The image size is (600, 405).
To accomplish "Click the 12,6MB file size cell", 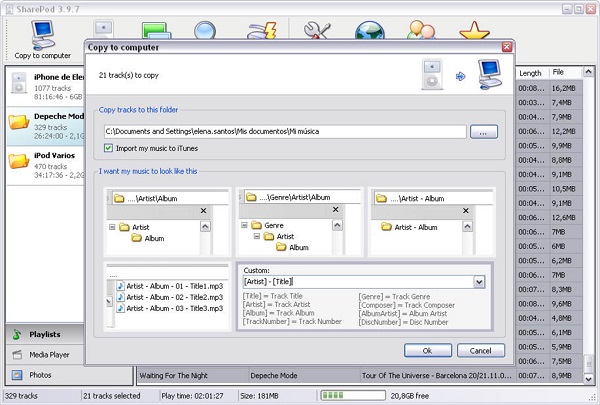I will (x=564, y=217).
